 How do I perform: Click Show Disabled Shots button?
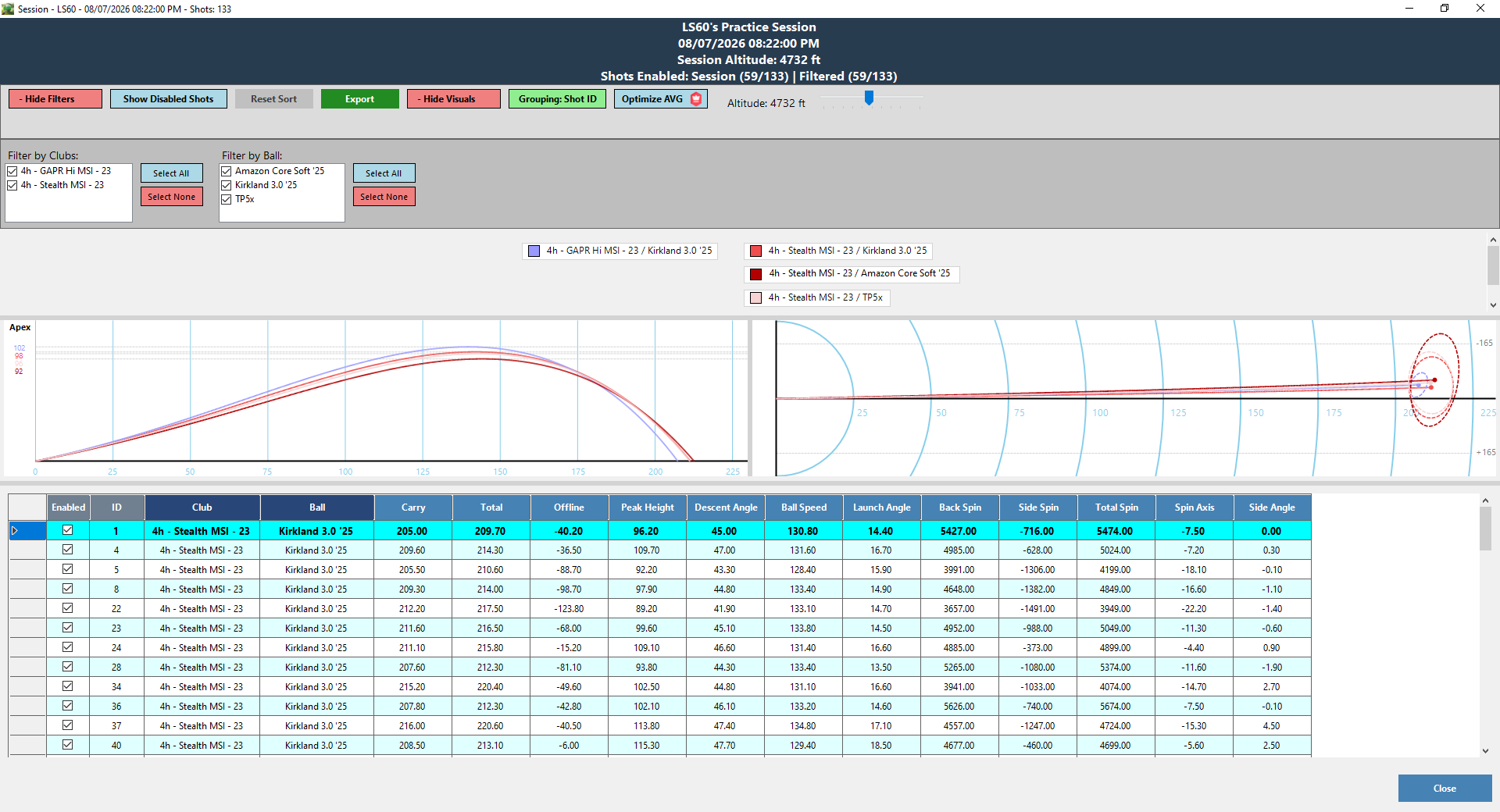tap(168, 98)
